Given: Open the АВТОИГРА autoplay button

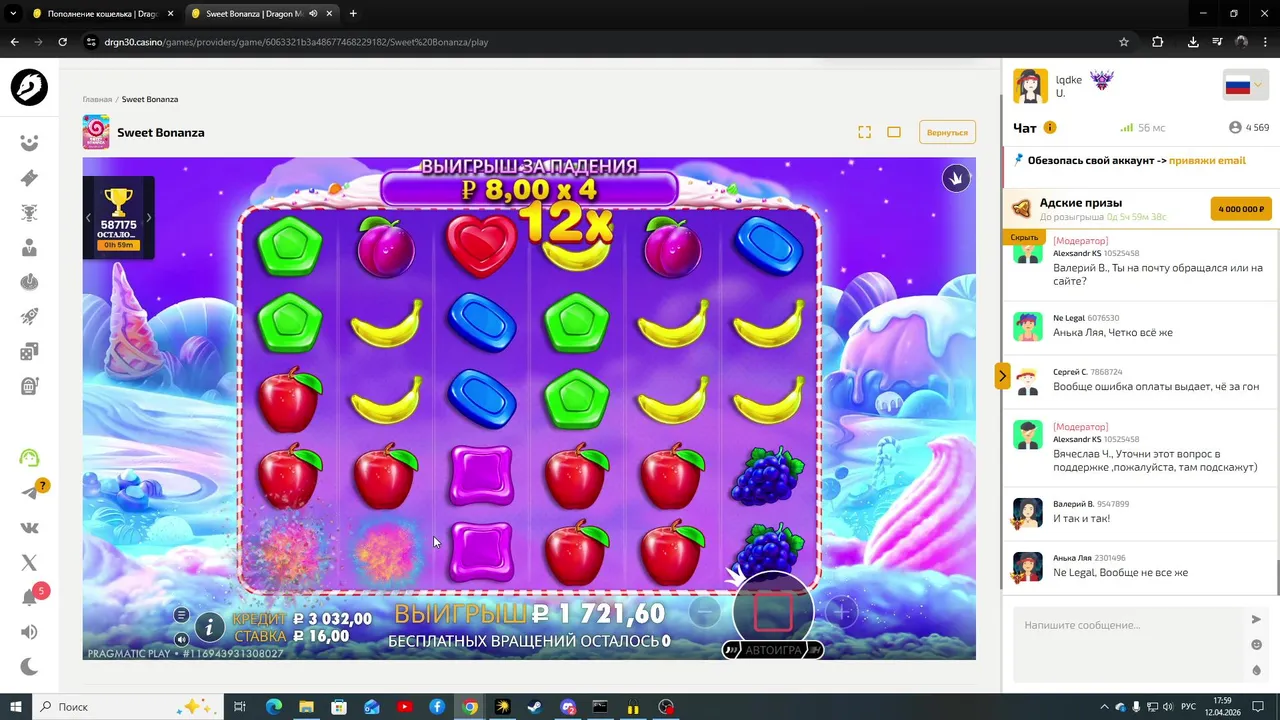Looking at the screenshot, I should click(773, 650).
